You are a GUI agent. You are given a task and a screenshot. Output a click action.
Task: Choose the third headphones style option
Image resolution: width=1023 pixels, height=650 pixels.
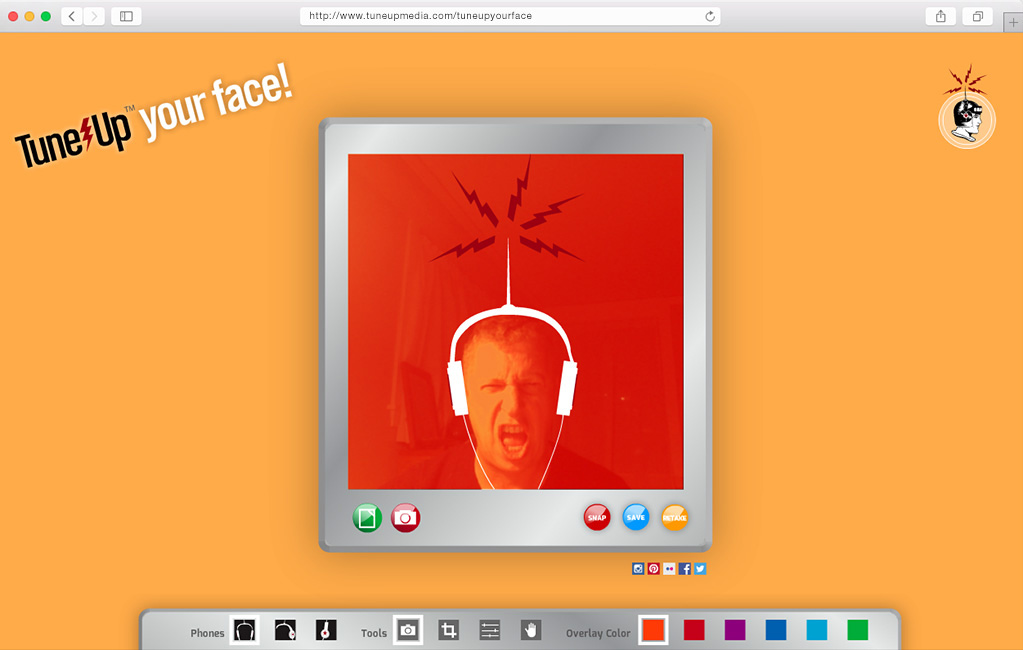coord(326,630)
